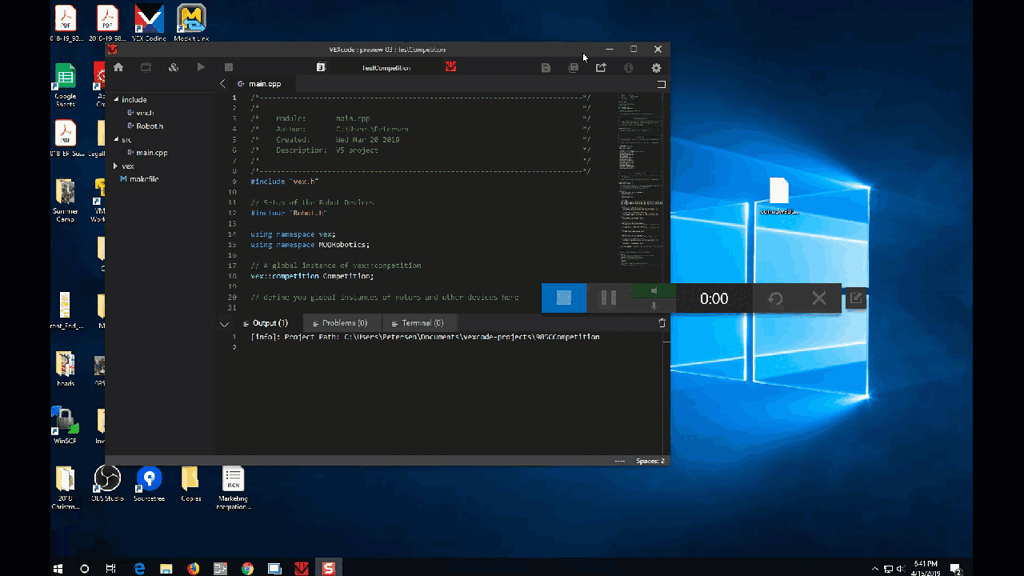
Task: Click the Export/share project icon
Action: point(601,68)
